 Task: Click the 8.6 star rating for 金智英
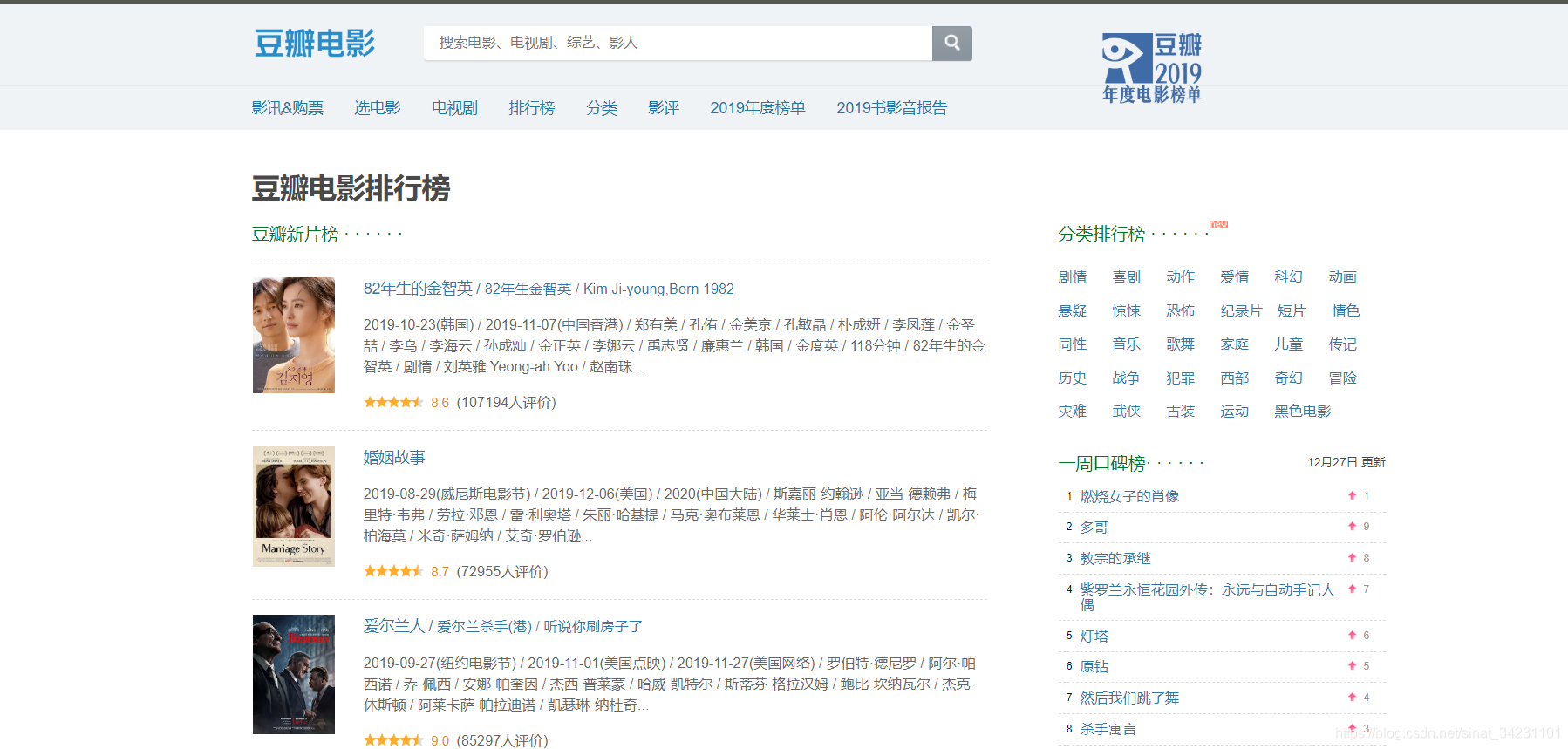tap(393, 402)
